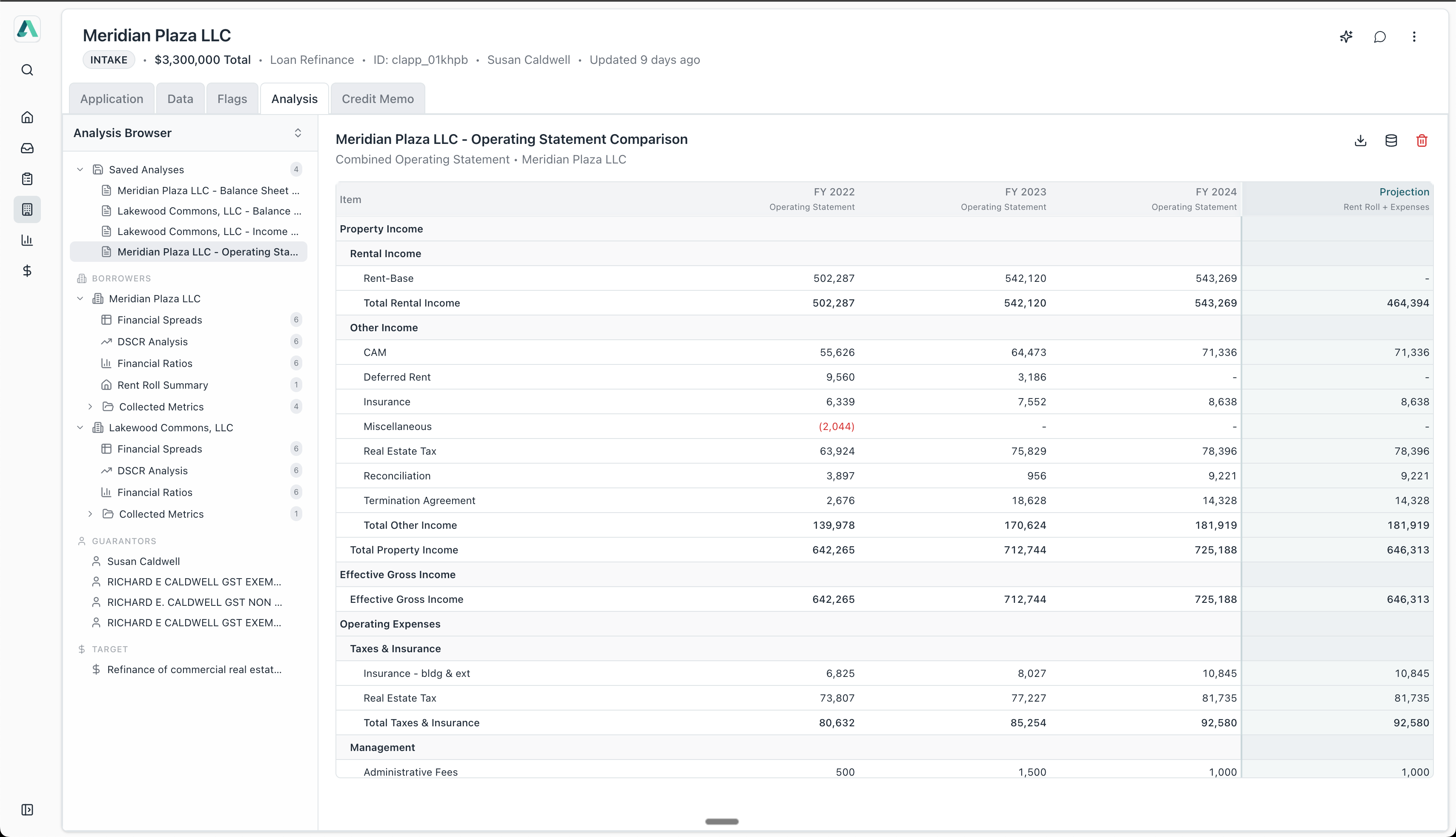The height and width of the screenshot is (837, 1456).
Task: Click the horizontal scrollbar handle at bottom
Action: (721, 822)
